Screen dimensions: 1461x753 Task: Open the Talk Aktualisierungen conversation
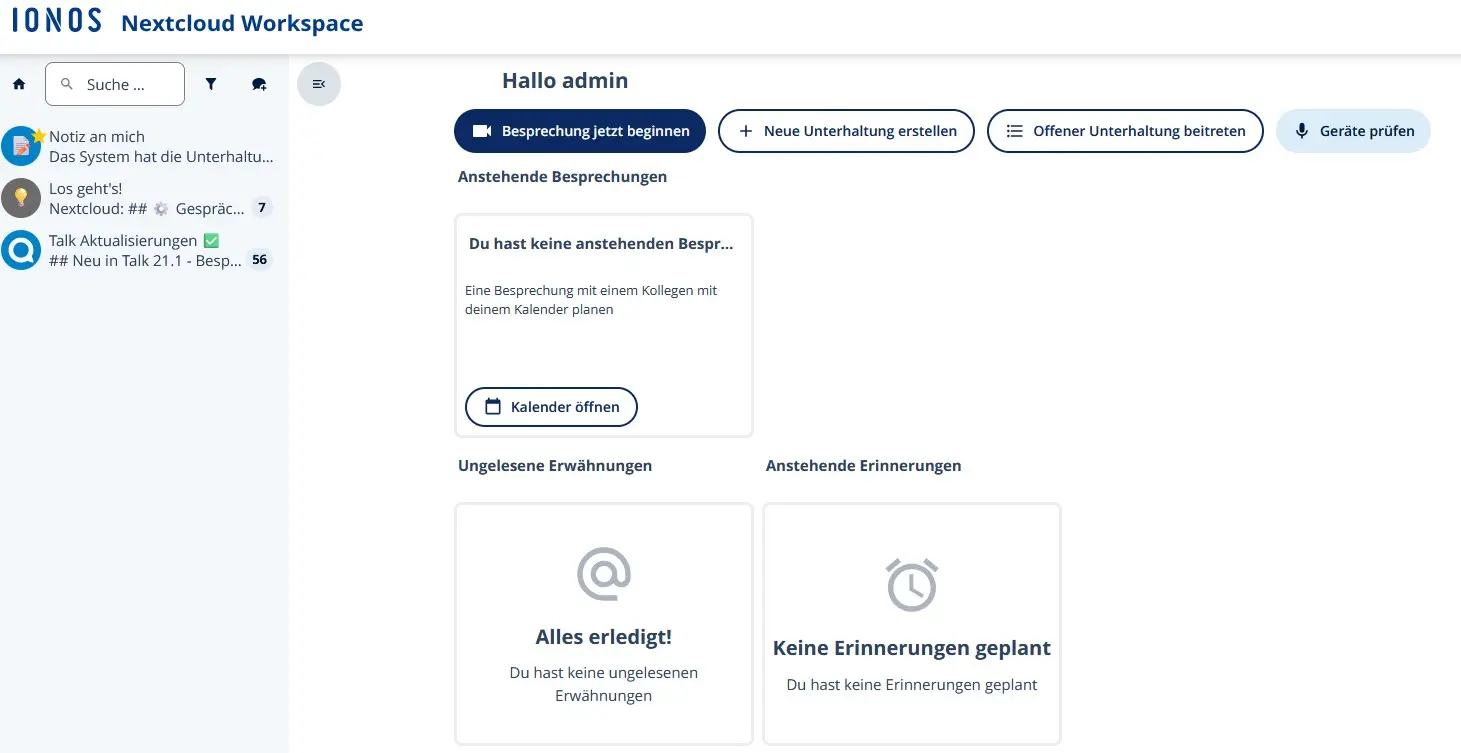point(140,250)
